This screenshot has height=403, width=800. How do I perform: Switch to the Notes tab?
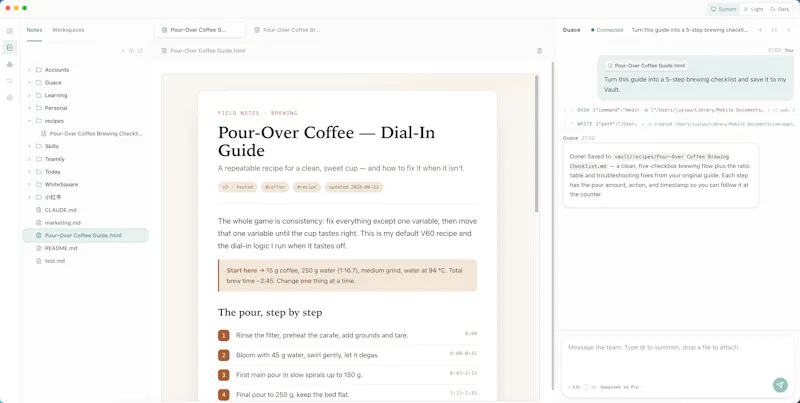34,30
